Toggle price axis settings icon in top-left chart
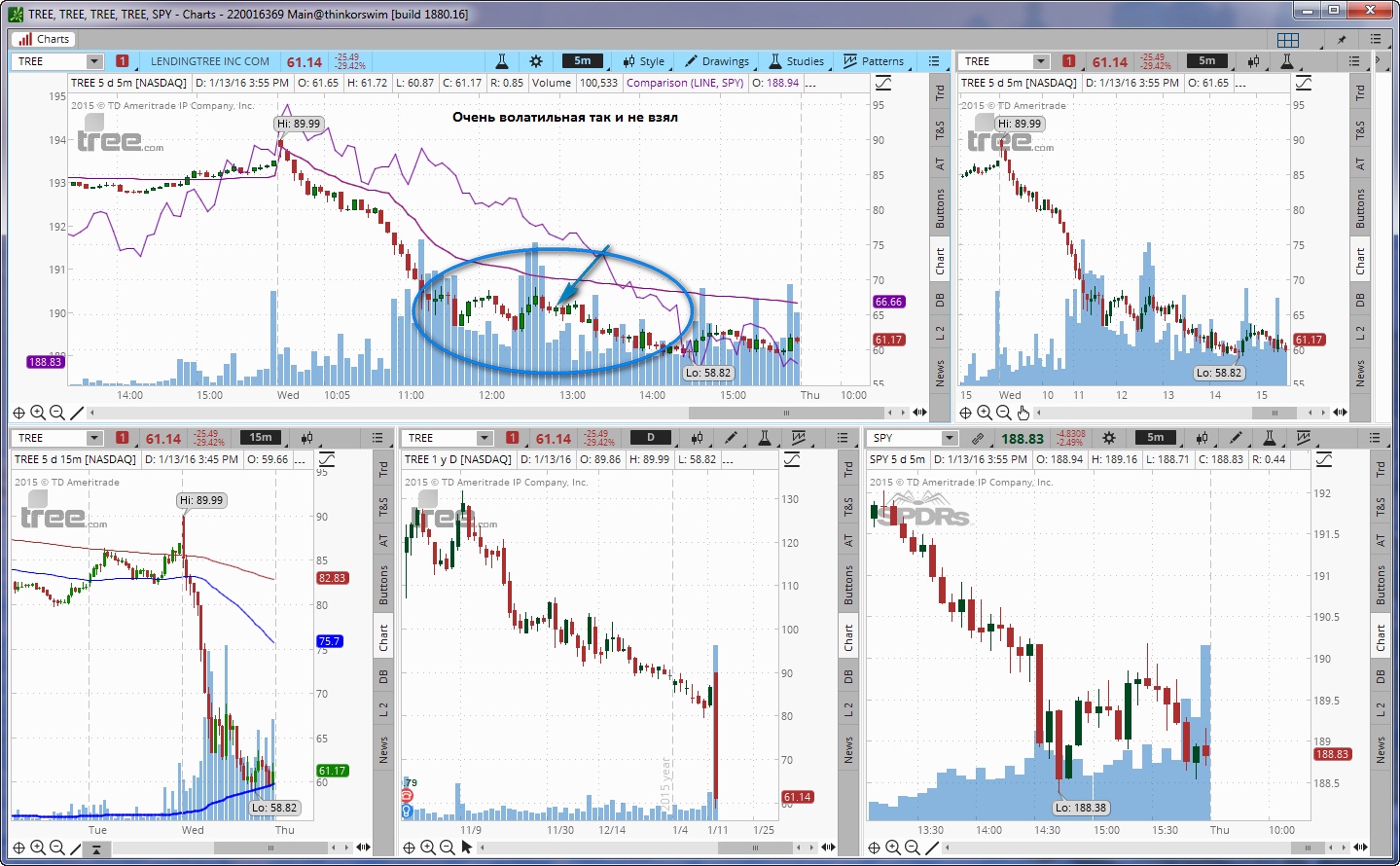The height and width of the screenshot is (866, 1400). point(883,83)
